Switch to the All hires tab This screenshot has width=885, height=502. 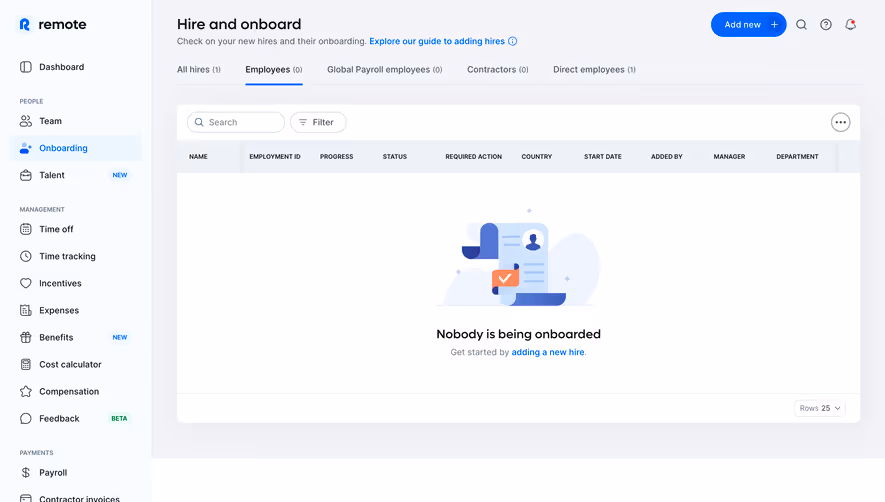[x=199, y=69]
